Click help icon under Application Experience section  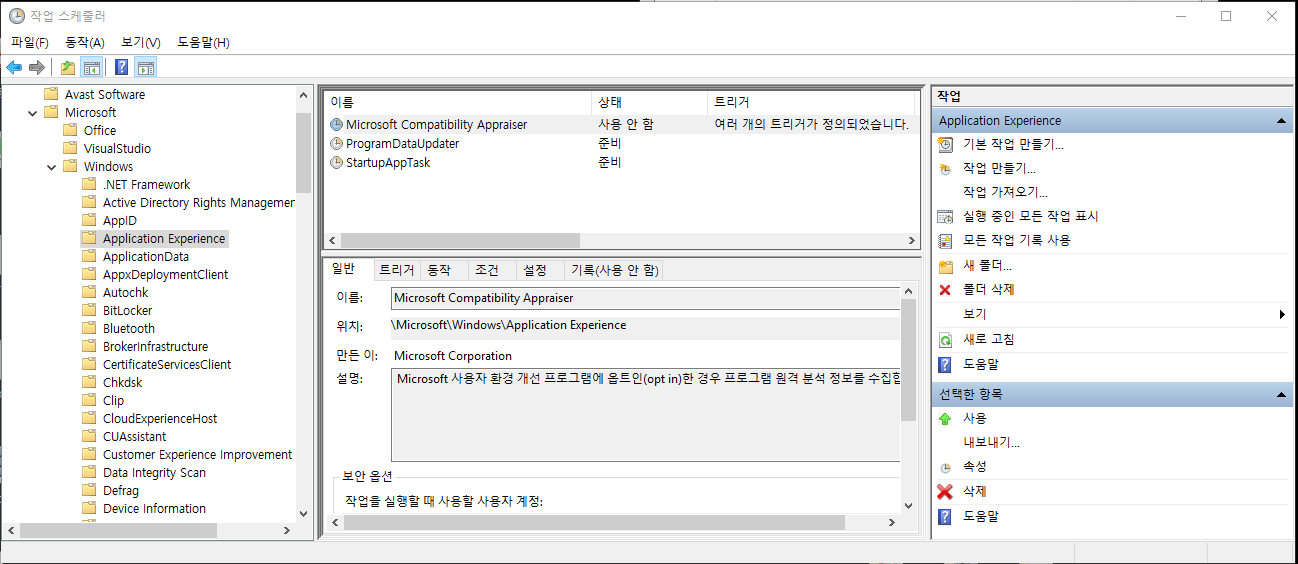[x=945, y=365]
